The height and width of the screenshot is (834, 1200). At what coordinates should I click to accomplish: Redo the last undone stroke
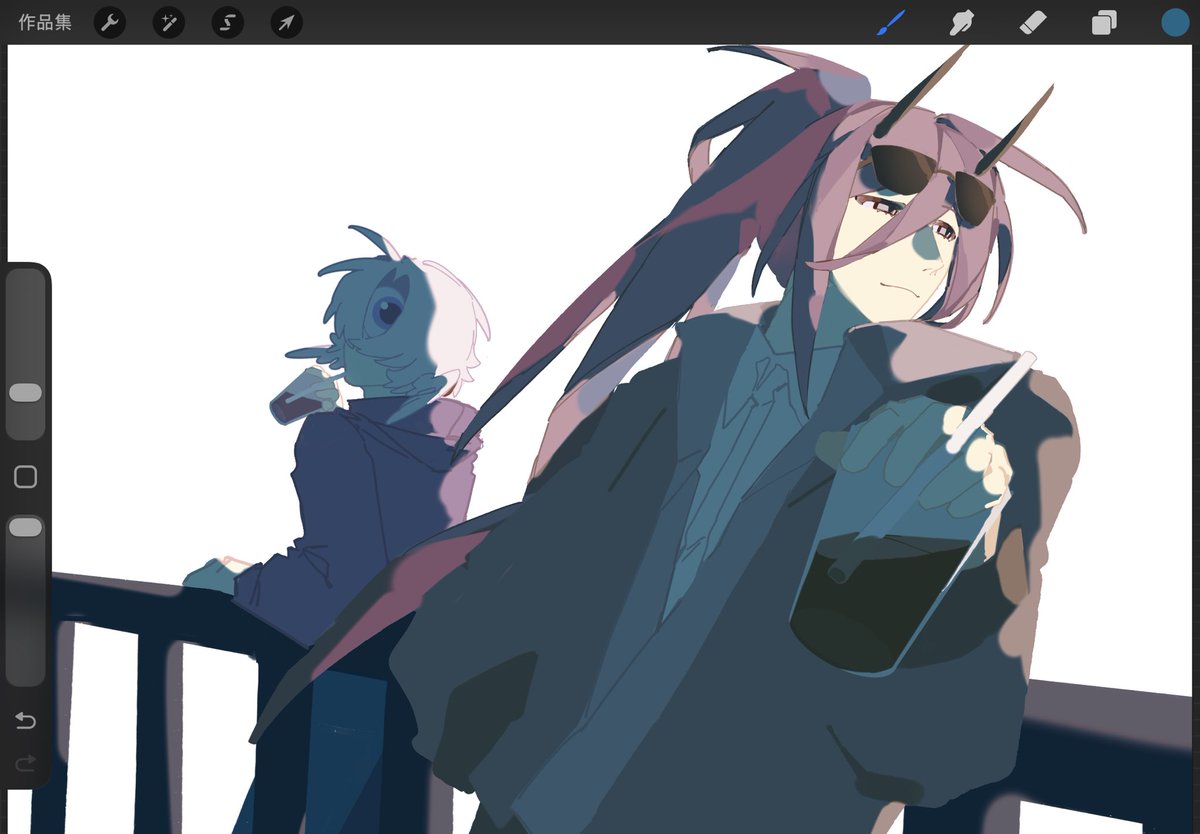tap(26, 763)
